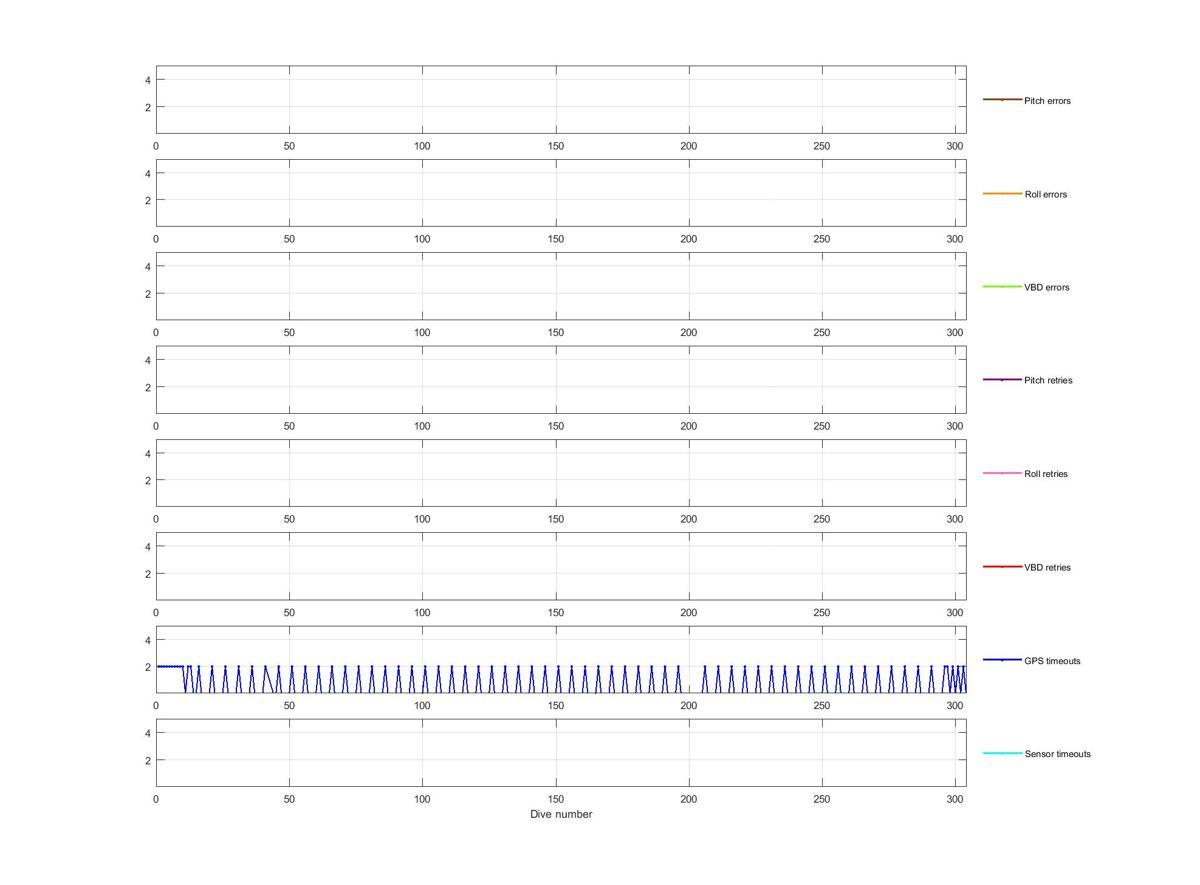
Task: Click tick 150 under the Pitch errors plot
Action: (x=556, y=146)
